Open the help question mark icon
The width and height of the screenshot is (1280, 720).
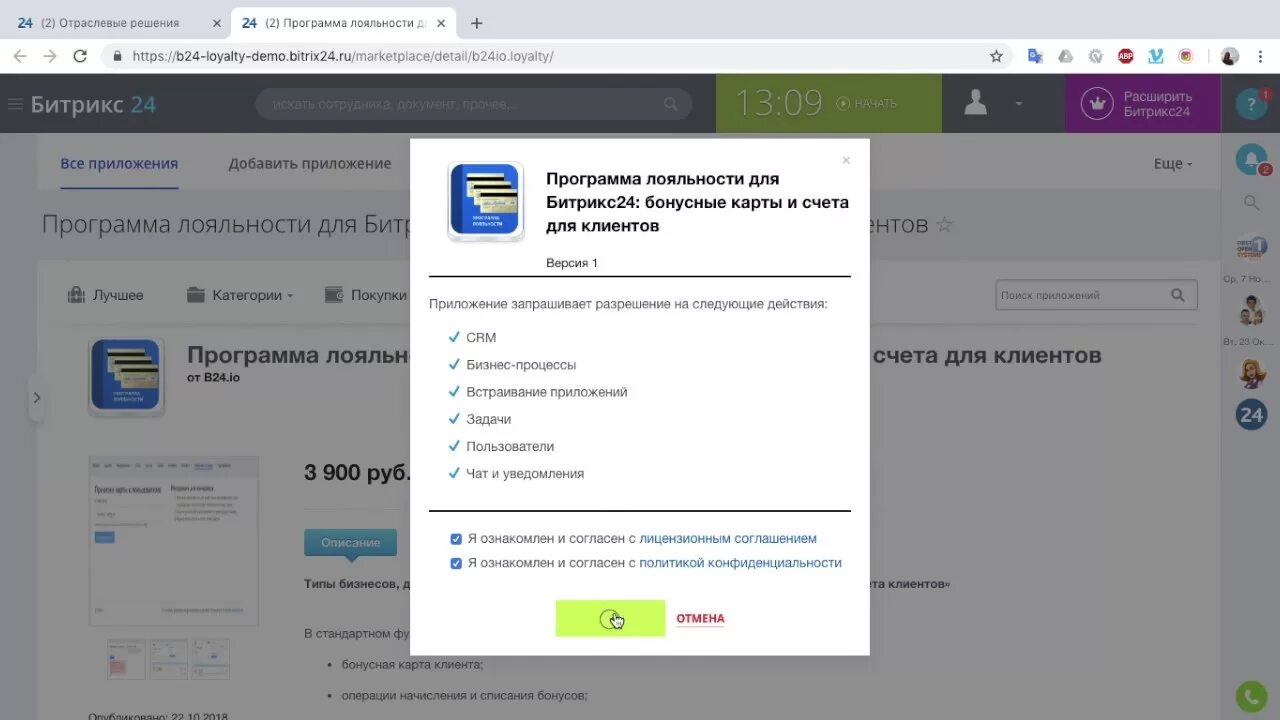pyautogui.click(x=1251, y=104)
